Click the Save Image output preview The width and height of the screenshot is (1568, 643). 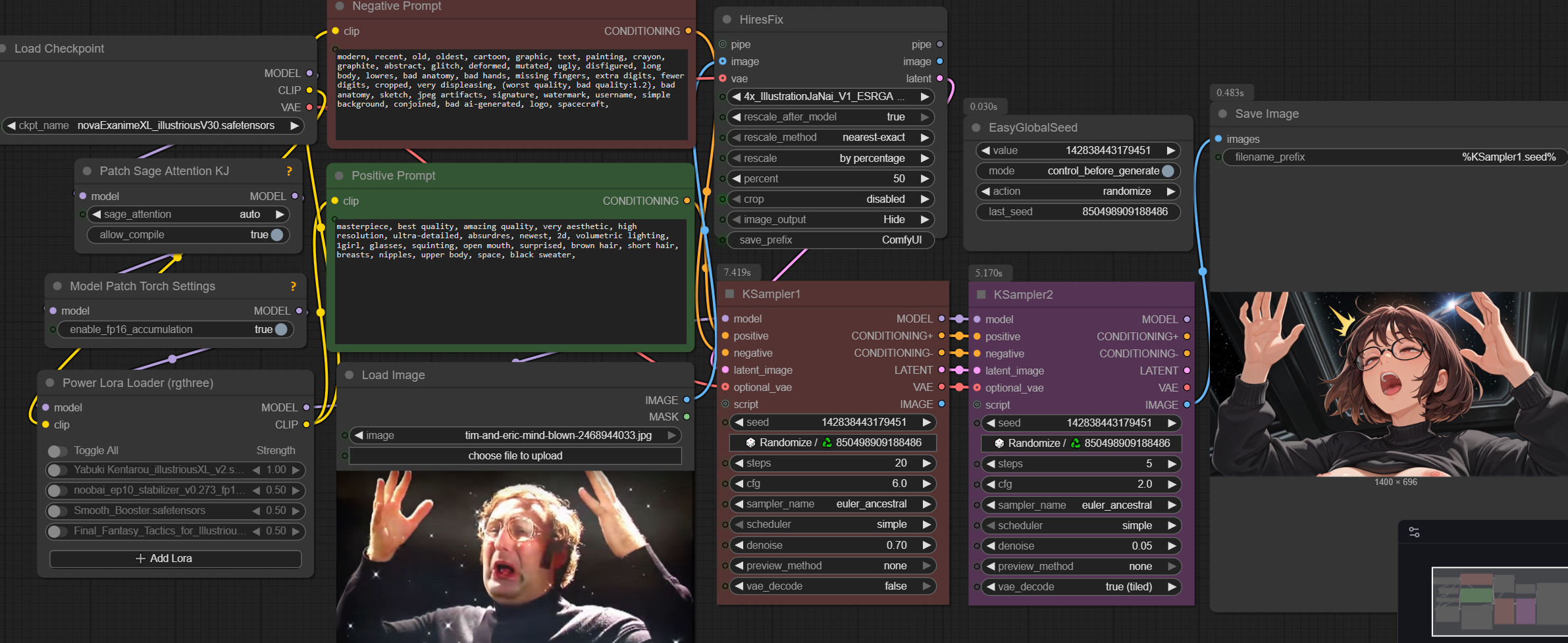coord(1389,384)
